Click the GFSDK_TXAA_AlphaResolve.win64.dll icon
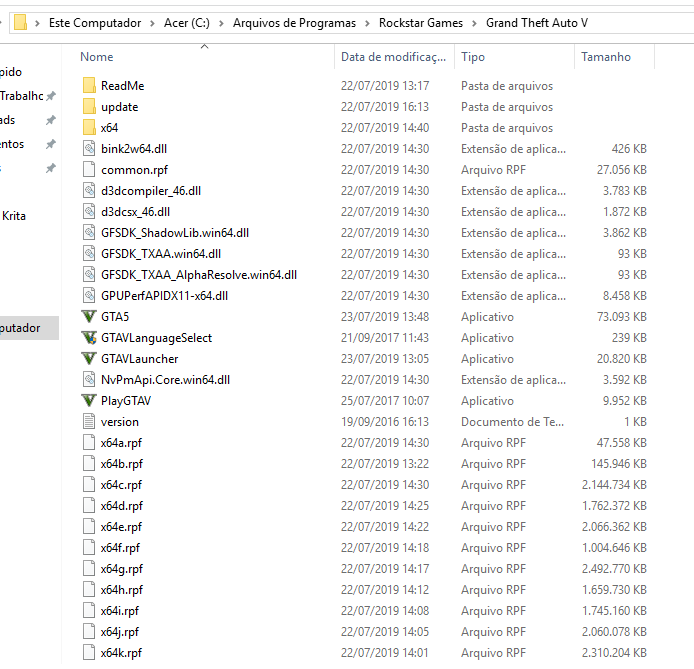 pyautogui.click(x=89, y=275)
